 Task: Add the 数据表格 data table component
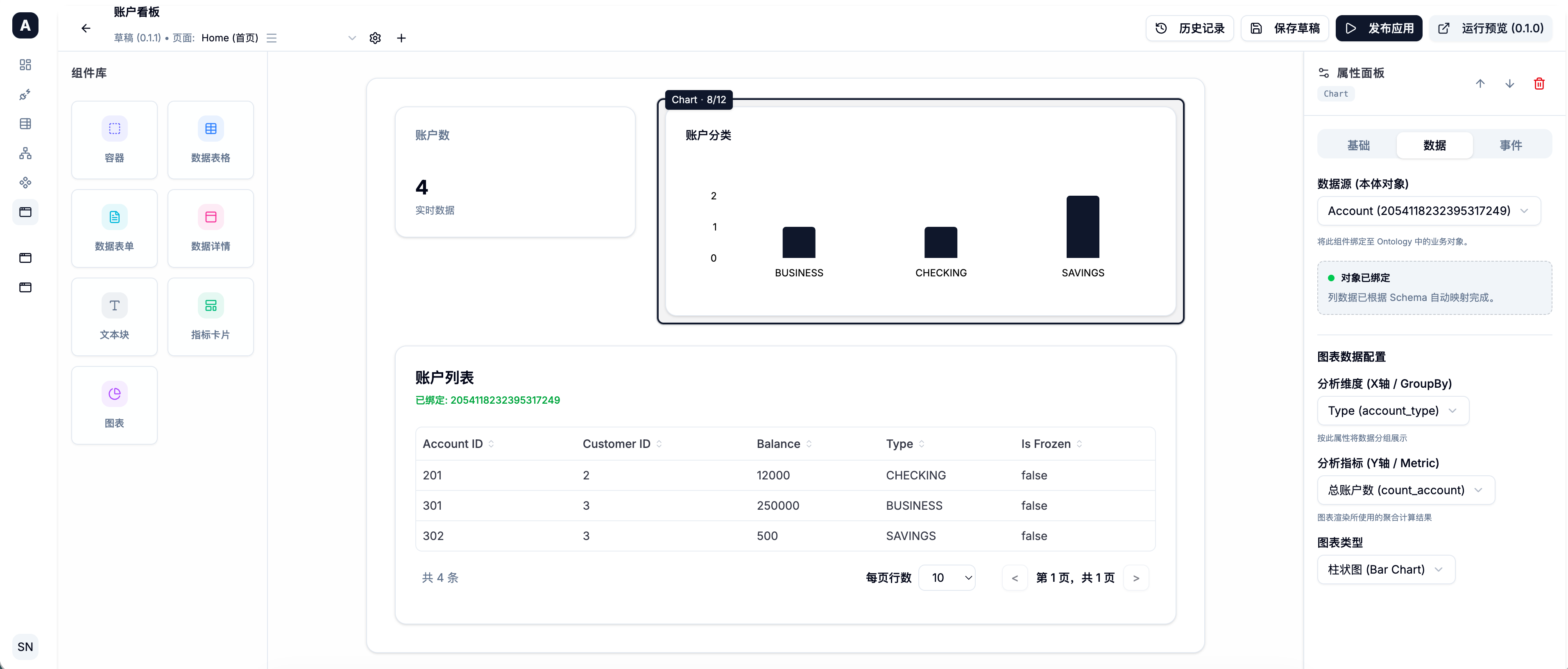point(211,140)
